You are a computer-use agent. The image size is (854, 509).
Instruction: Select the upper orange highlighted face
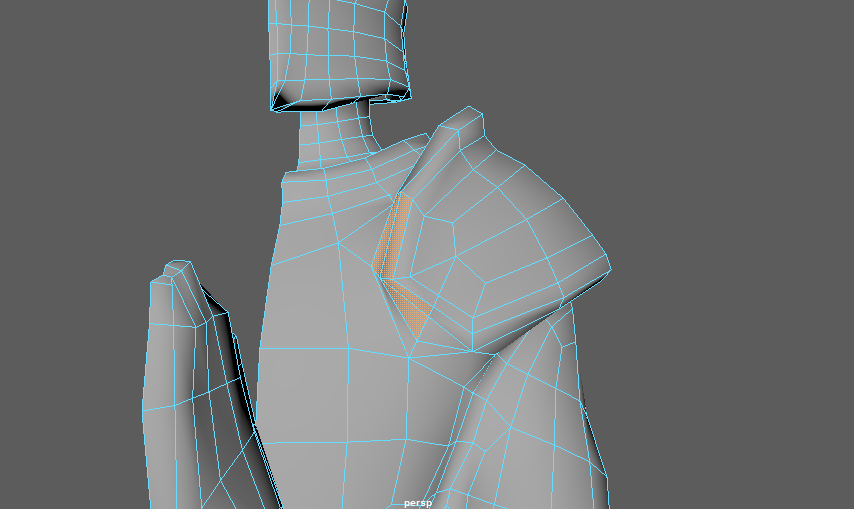coord(393,235)
